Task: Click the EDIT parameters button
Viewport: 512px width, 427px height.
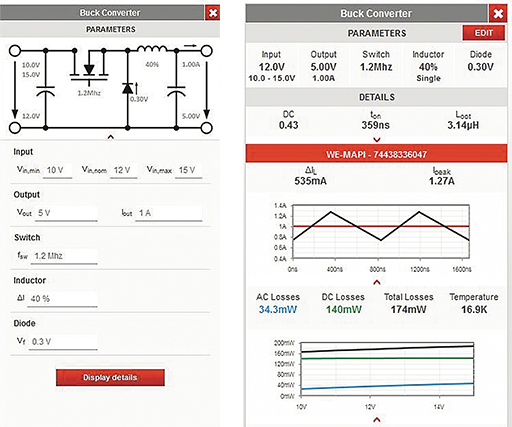Action: coord(484,33)
